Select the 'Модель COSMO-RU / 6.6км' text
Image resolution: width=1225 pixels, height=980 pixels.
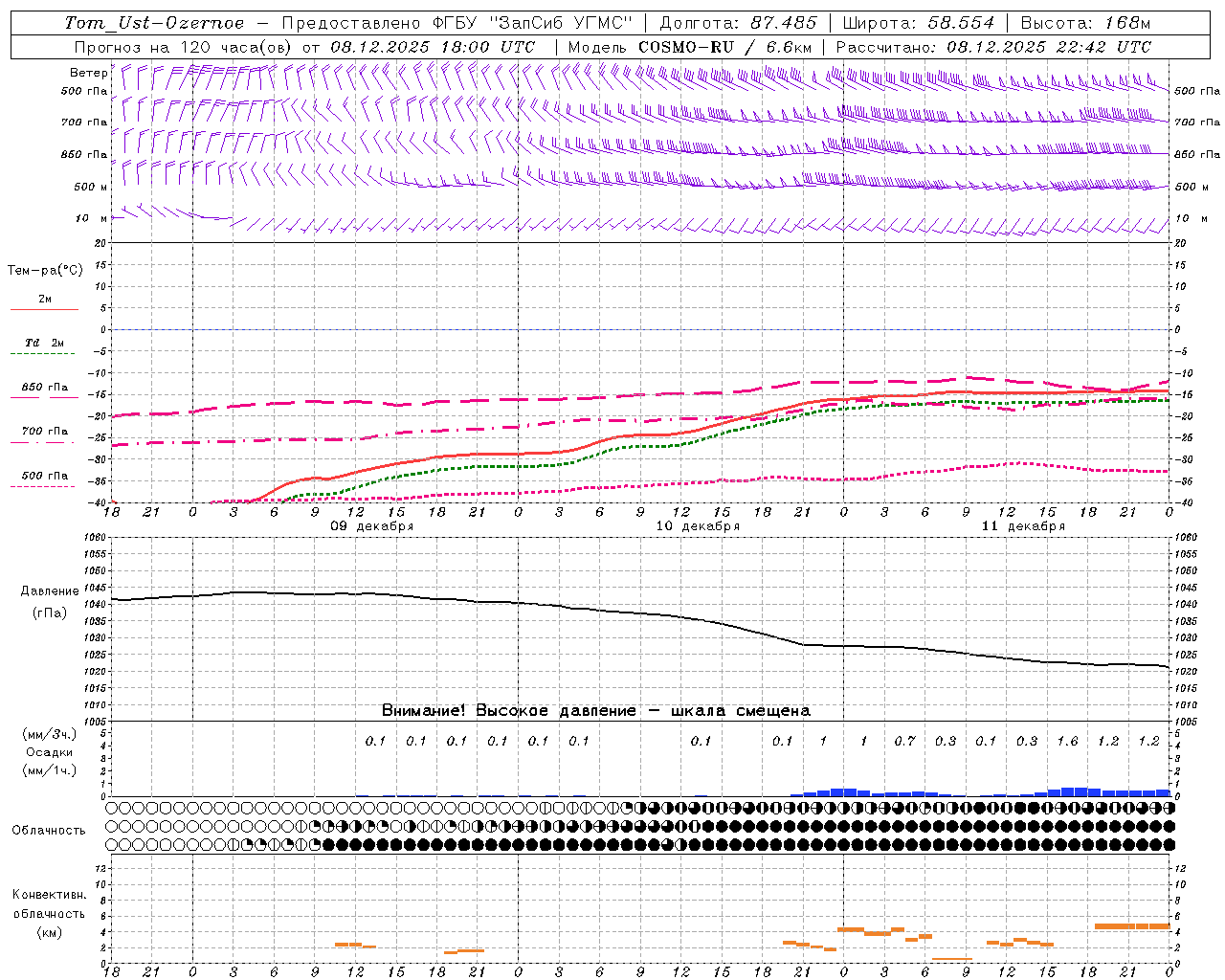(690, 47)
